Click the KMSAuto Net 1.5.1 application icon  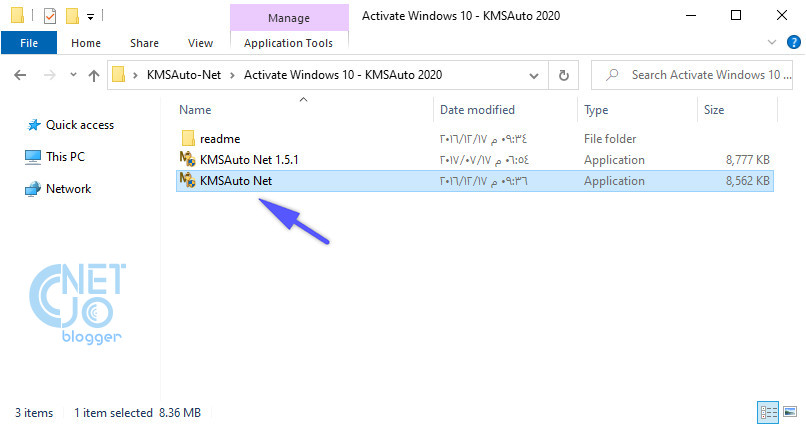188,159
